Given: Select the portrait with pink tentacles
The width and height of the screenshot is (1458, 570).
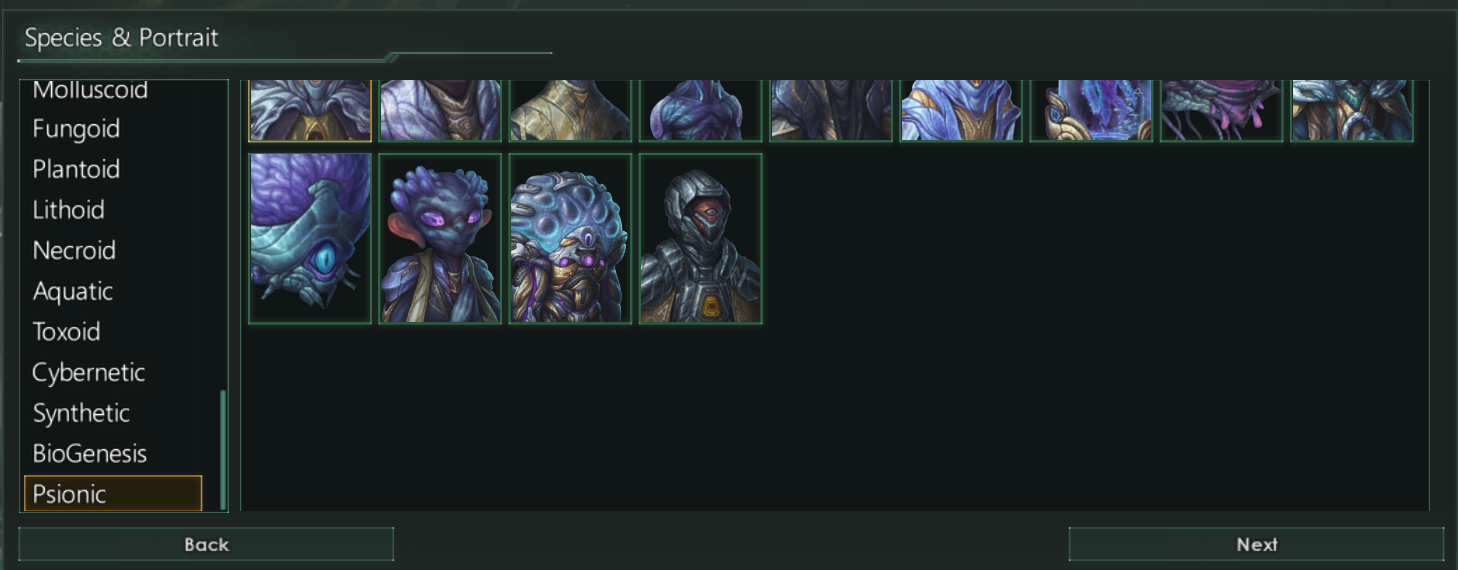Looking at the screenshot, I should 1221,111.
